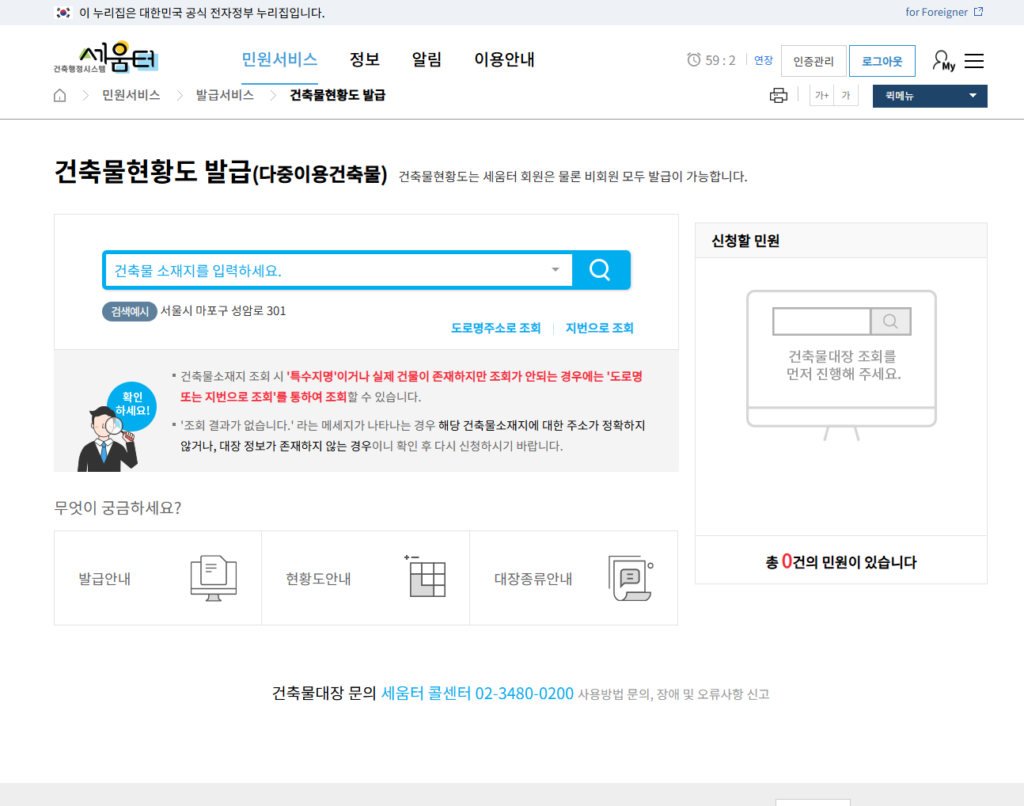Click the 로그아웃 button
Viewport: 1024px width, 806px height.
pos(882,61)
